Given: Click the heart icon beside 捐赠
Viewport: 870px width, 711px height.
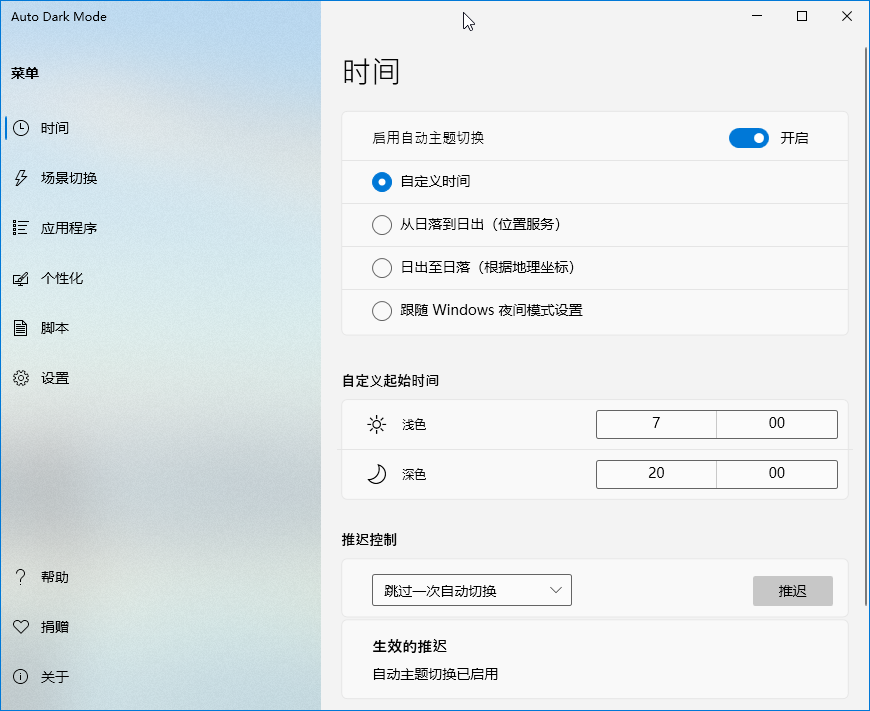Looking at the screenshot, I should coord(21,627).
